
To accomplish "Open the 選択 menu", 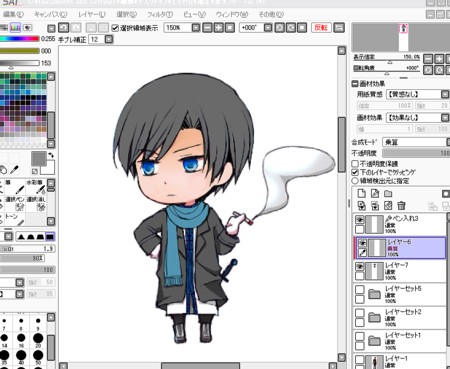I will (x=126, y=15).
